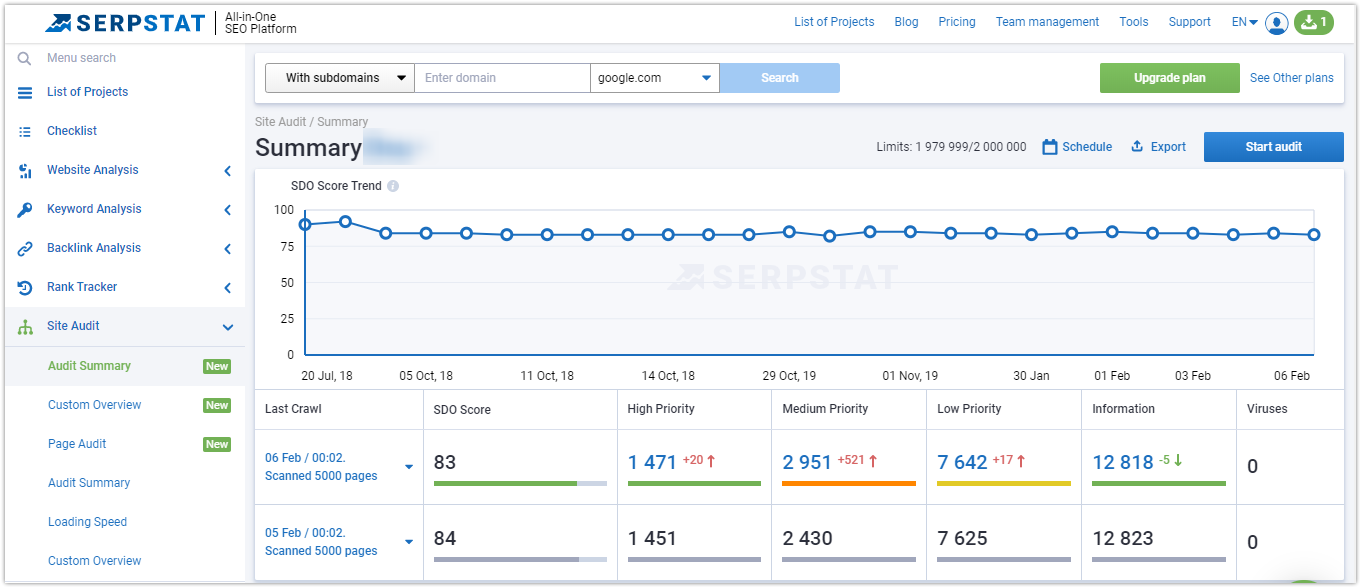The height and width of the screenshot is (588, 1361).
Task: Click the Schedule calendar icon
Action: [x=1049, y=147]
